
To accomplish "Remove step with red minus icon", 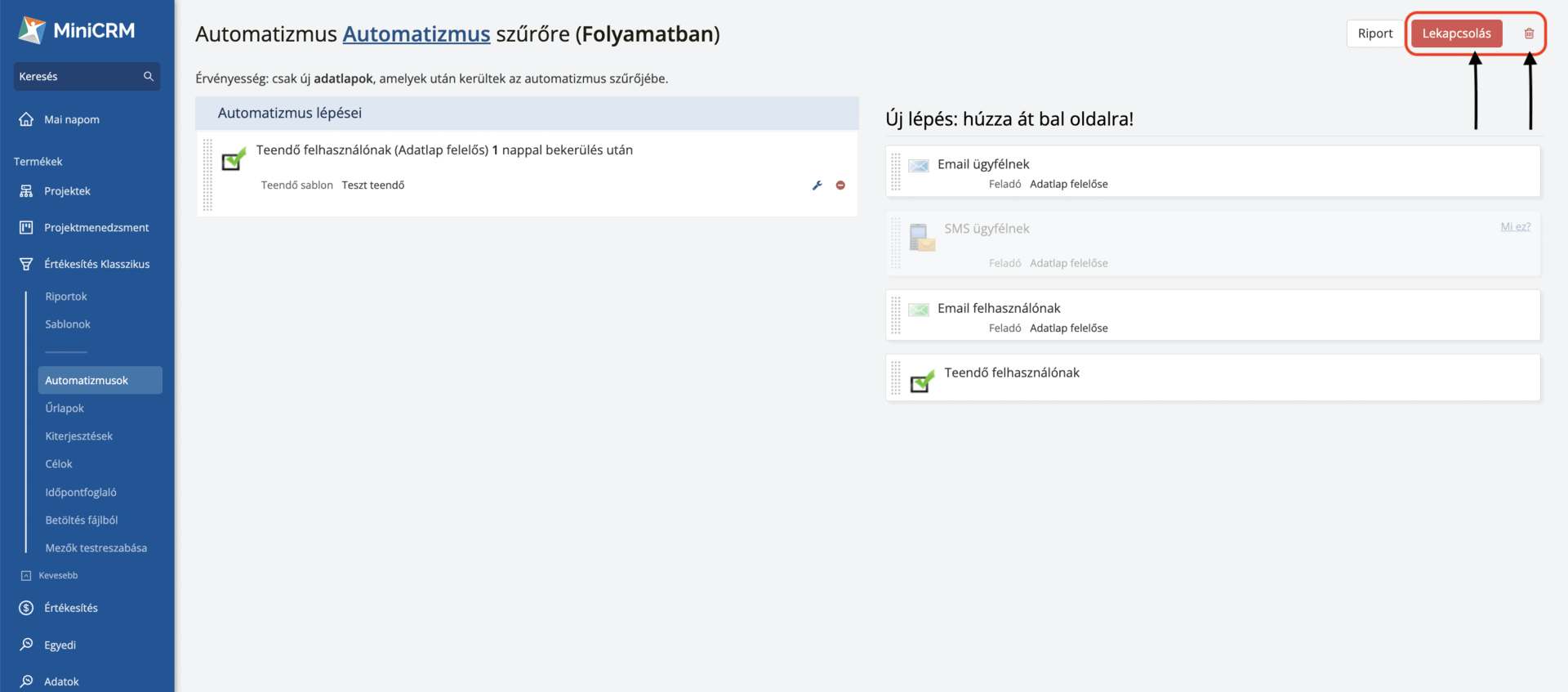I will pos(840,185).
